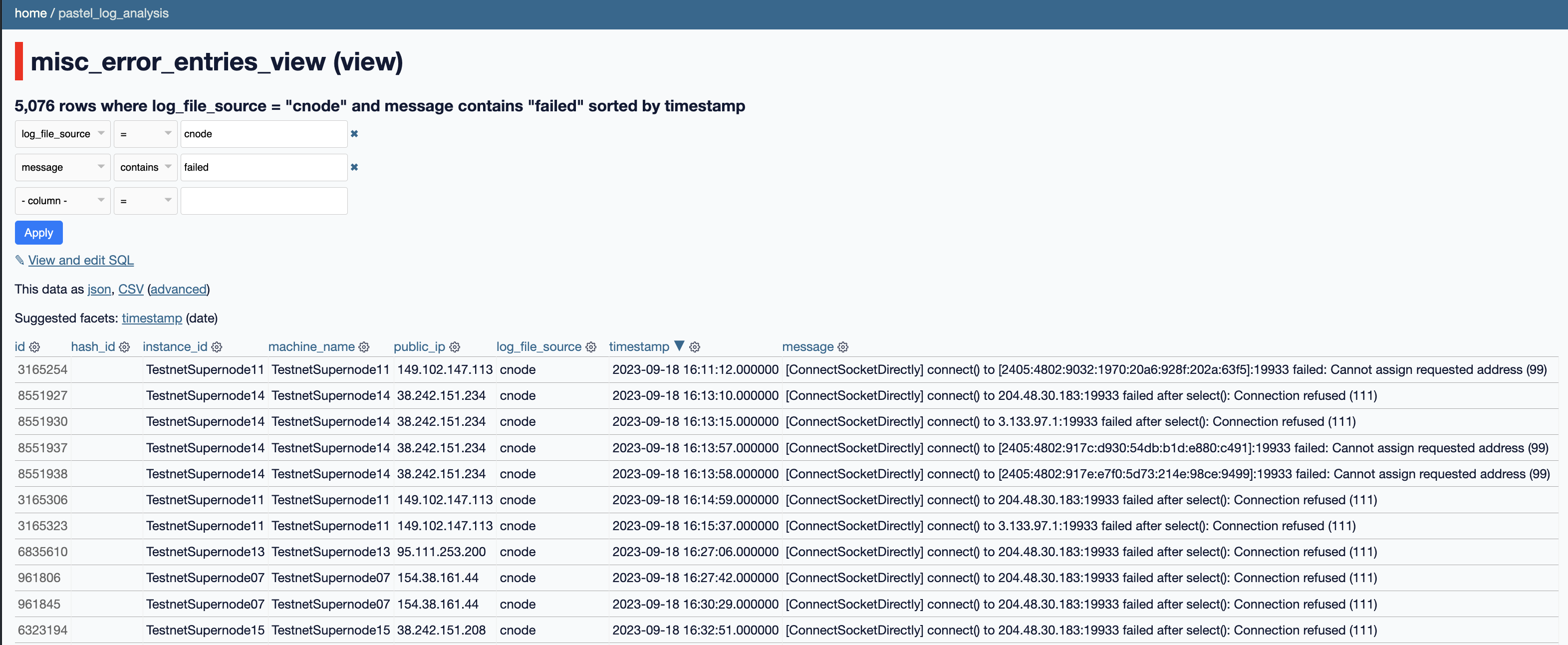The height and width of the screenshot is (645, 1568).
Task: Open the machine_name column settings cog
Action: point(364,347)
